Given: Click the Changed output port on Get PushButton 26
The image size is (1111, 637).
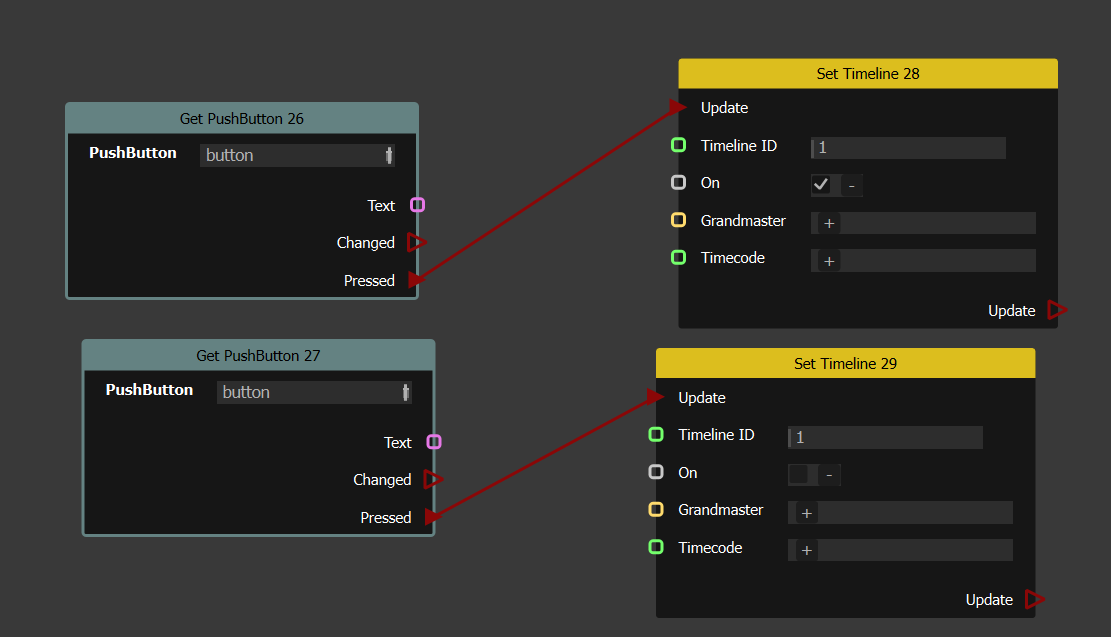Looking at the screenshot, I should 417,243.
